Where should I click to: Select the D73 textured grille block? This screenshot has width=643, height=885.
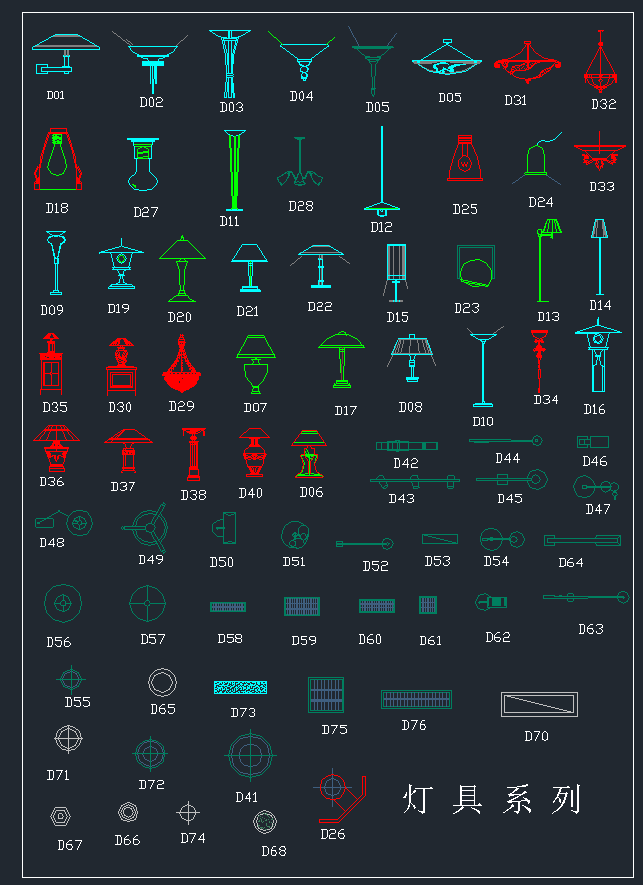coord(240,688)
